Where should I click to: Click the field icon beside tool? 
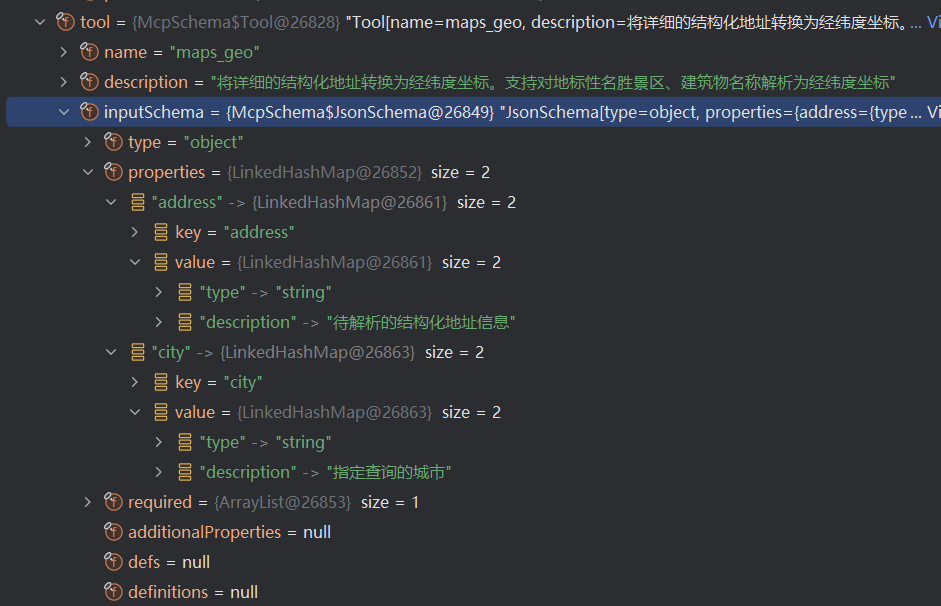point(65,22)
